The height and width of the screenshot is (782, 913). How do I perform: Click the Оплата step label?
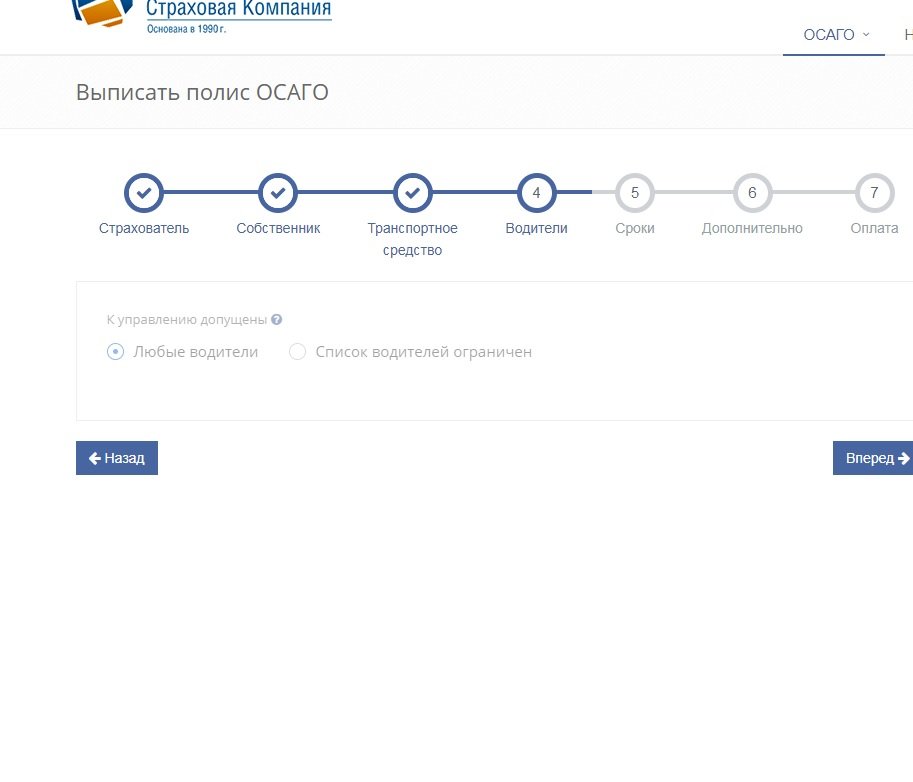point(874,228)
